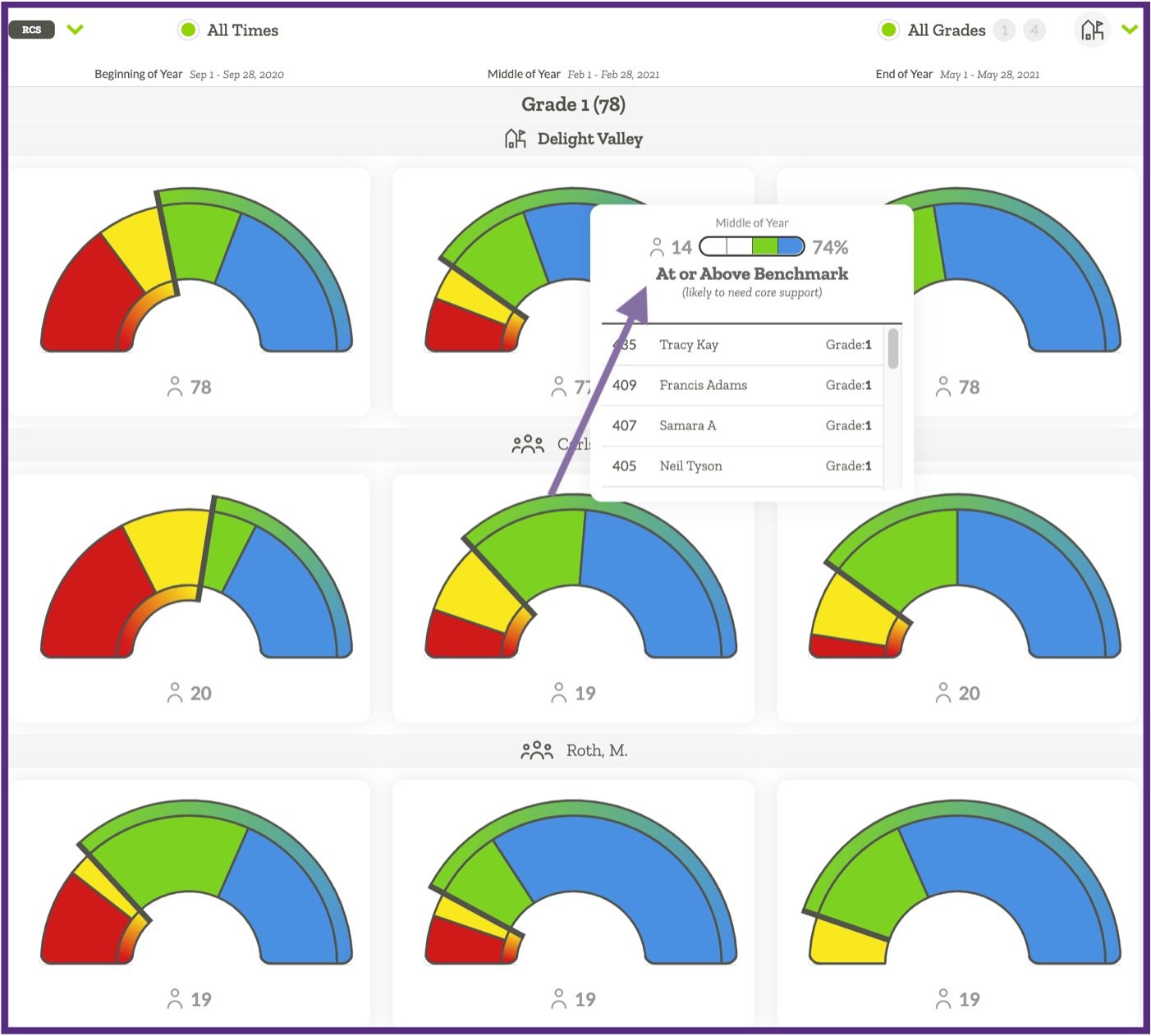Viewport: 1151px width, 1036px height.
Task: Click the student count icon under Grade 1 first gauge
Action: click(x=175, y=387)
